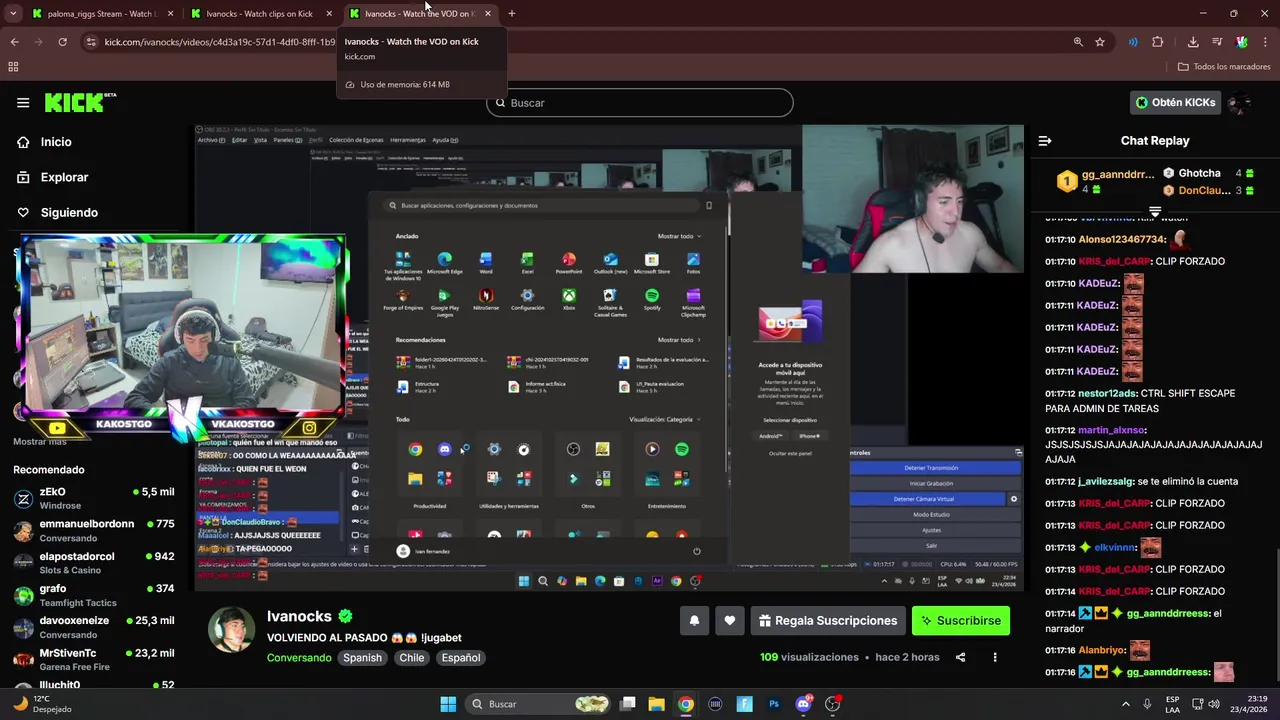Image resolution: width=1280 pixels, height=720 pixels.
Task: Open recommended channel emmanuelbordonn
Action: pyautogui.click(x=95, y=530)
